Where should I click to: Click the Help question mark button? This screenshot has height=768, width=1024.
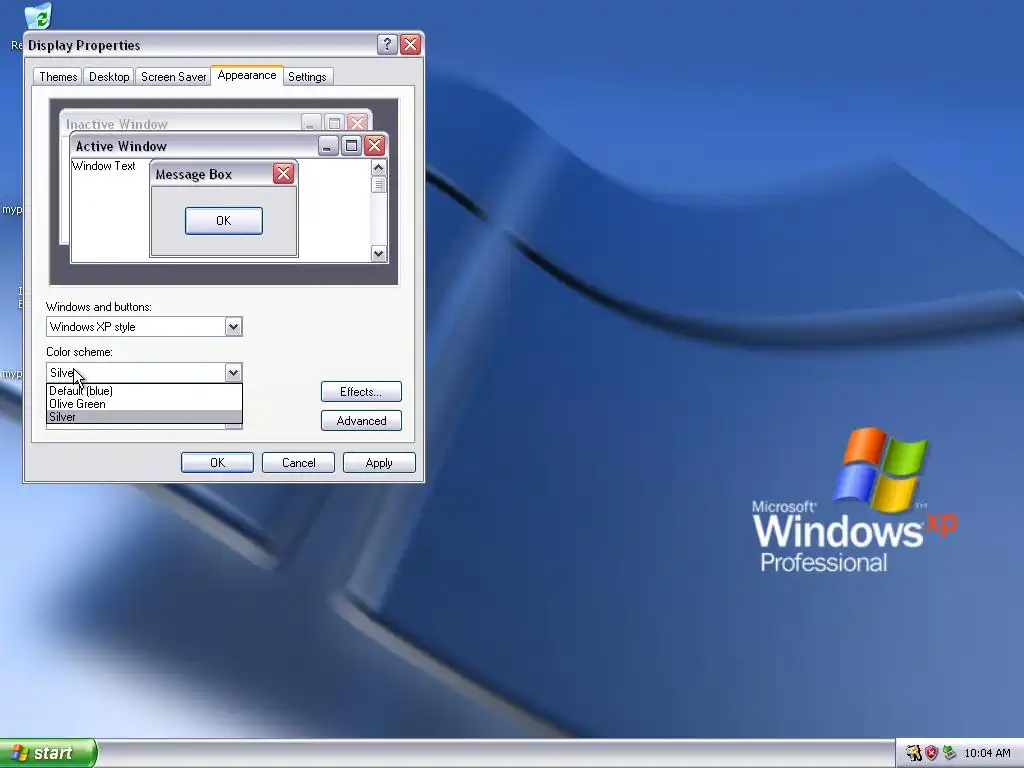point(387,44)
